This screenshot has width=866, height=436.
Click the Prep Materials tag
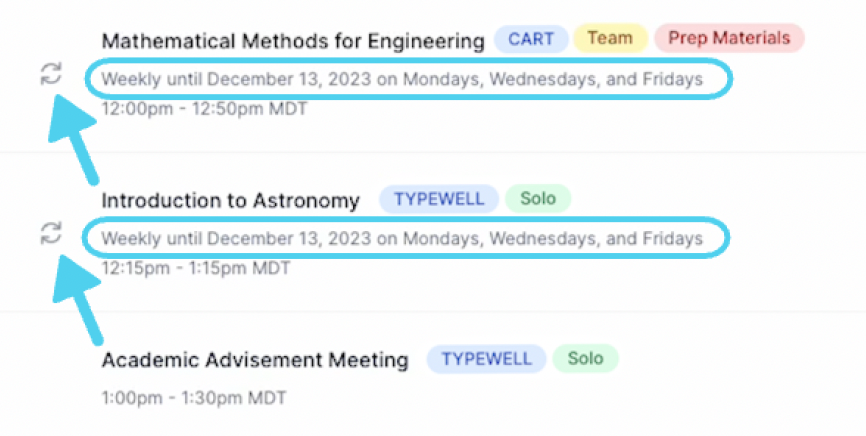[x=729, y=38]
